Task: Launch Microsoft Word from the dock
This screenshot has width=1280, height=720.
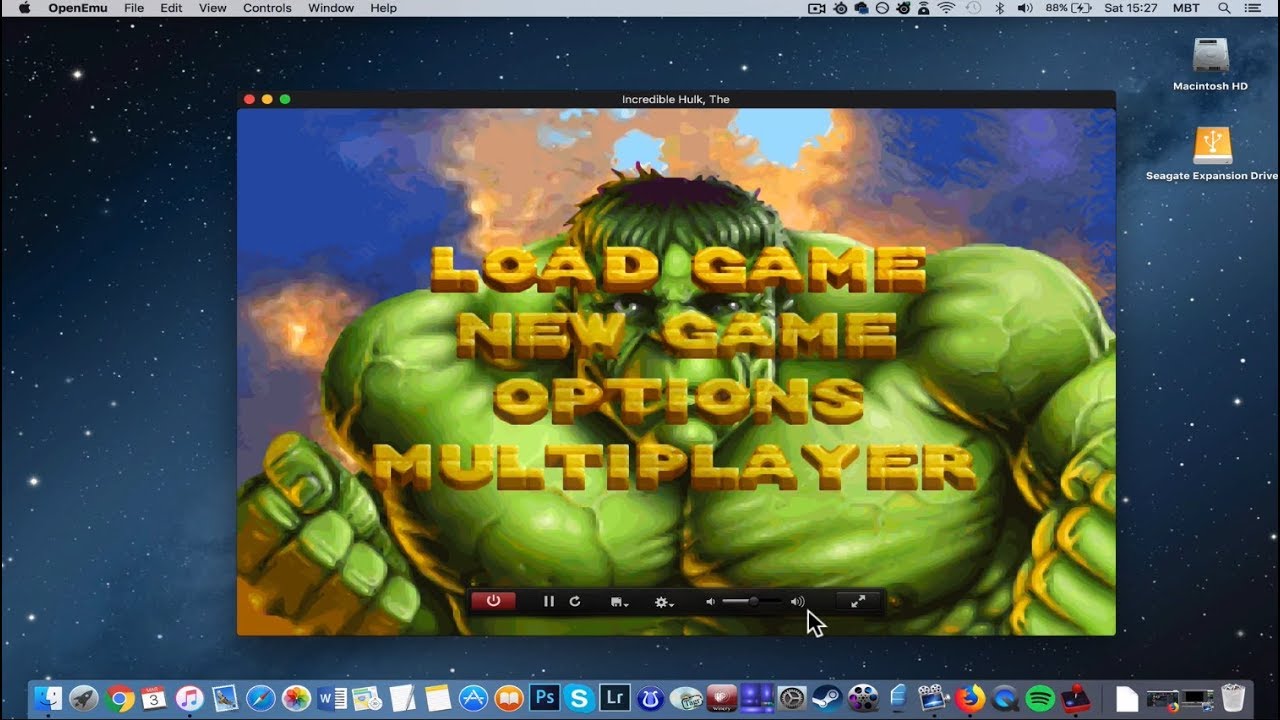Action: pos(331,698)
